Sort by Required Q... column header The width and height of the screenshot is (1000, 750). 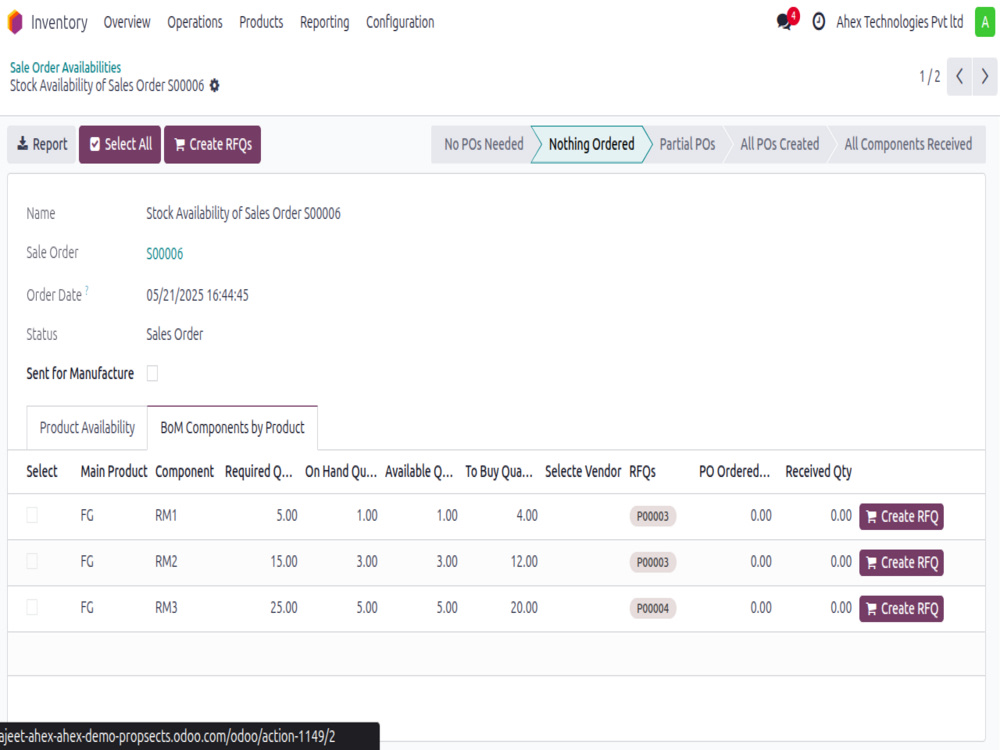258,471
